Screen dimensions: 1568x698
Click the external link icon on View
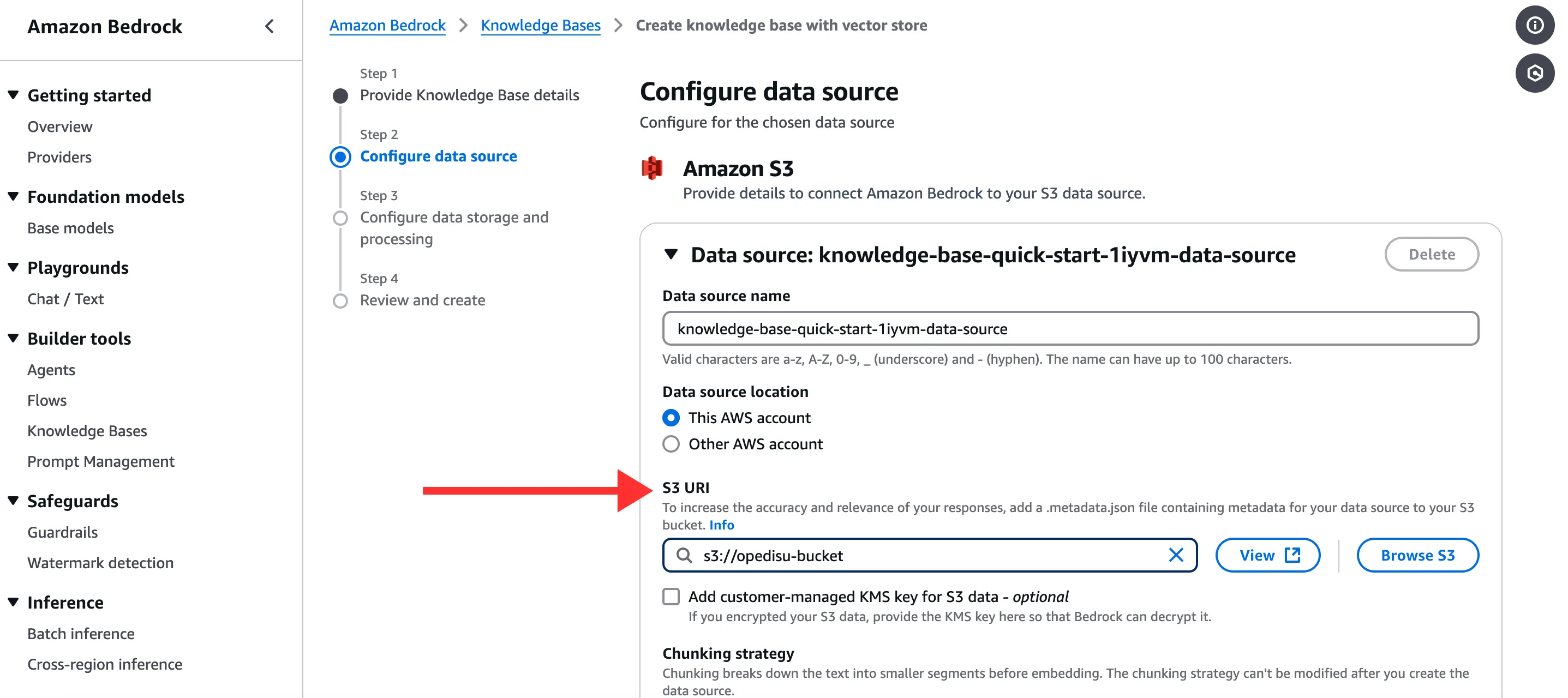[x=1291, y=555]
